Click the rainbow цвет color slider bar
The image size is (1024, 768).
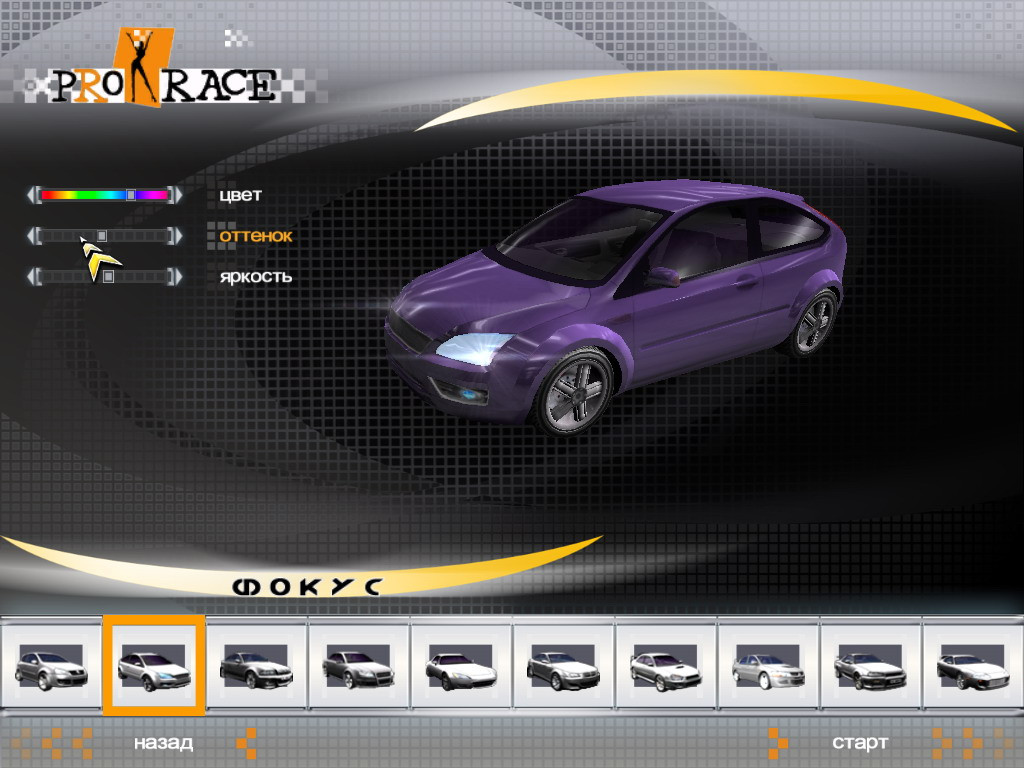[x=104, y=195]
